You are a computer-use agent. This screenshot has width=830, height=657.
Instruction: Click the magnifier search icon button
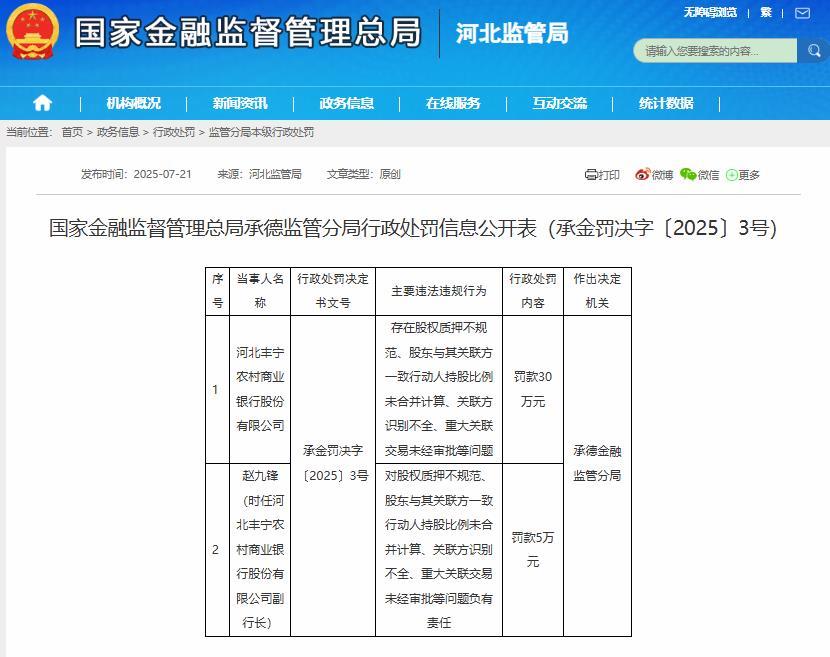(812, 51)
